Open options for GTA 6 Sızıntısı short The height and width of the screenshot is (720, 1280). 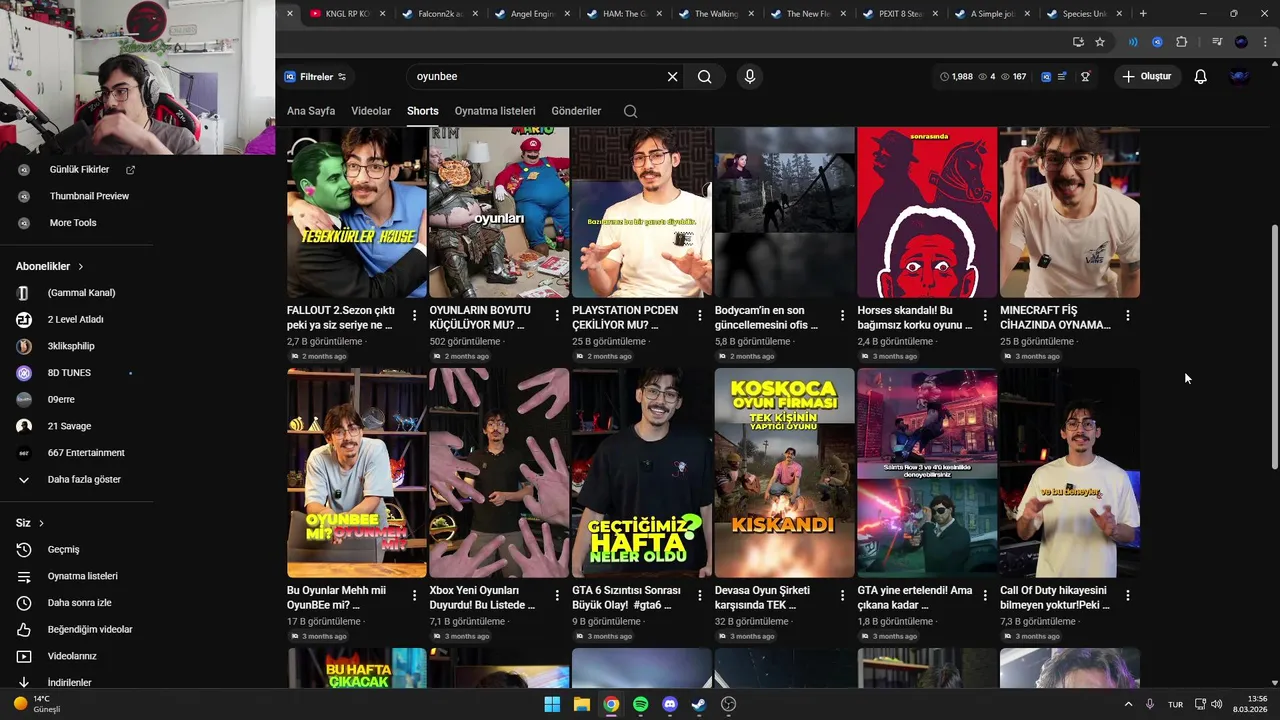[x=700, y=595]
